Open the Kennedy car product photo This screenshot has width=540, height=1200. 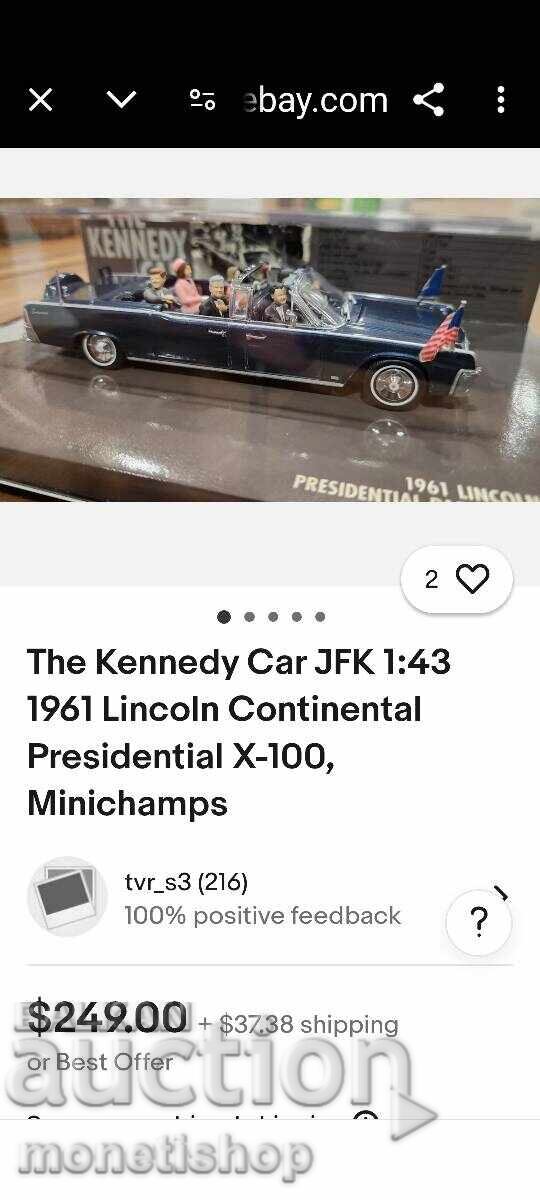point(270,350)
